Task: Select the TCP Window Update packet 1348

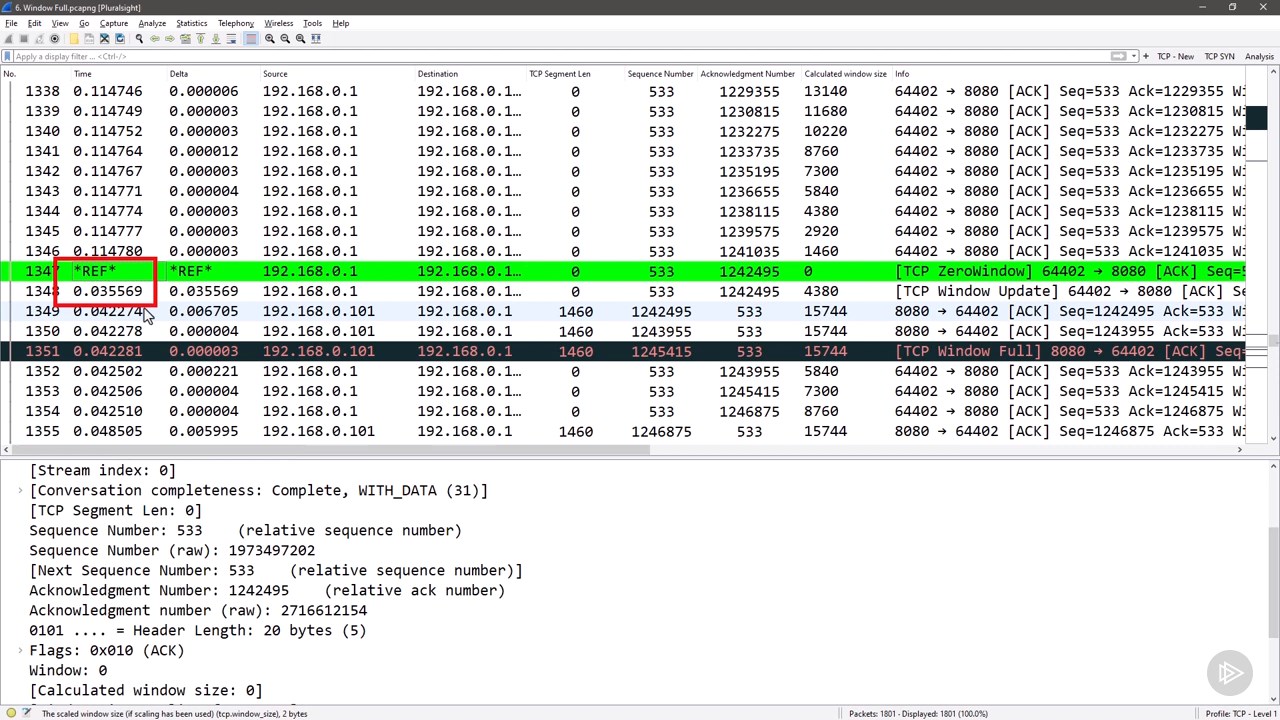Action: click(x=624, y=291)
